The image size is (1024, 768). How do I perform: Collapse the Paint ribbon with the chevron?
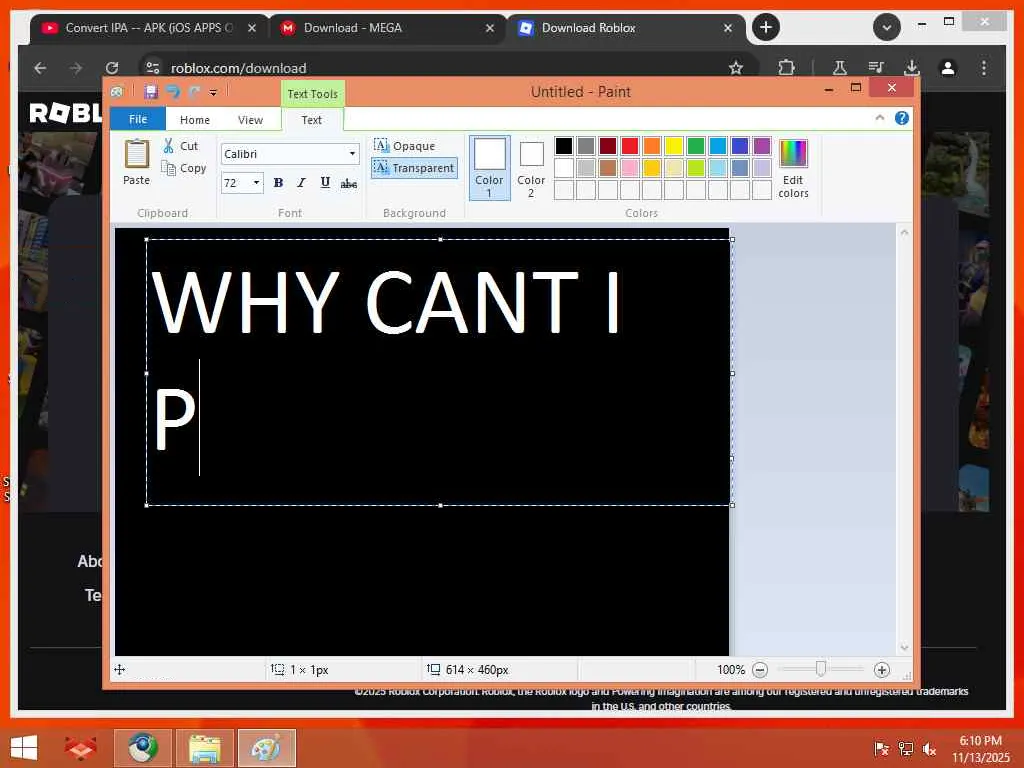point(880,118)
